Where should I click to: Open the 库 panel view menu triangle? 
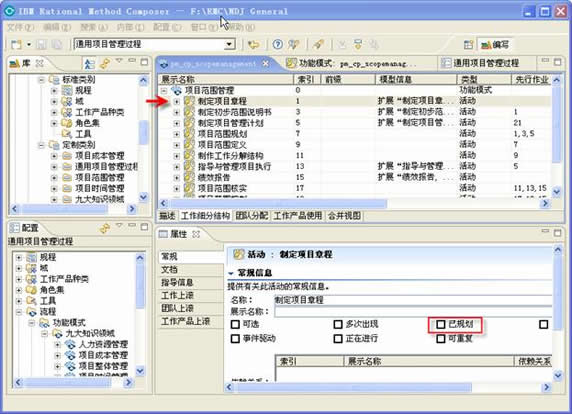click(119, 61)
